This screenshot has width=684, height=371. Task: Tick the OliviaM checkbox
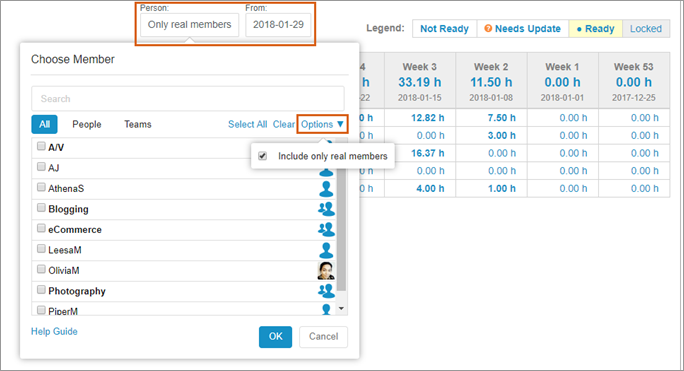point(41,269)
